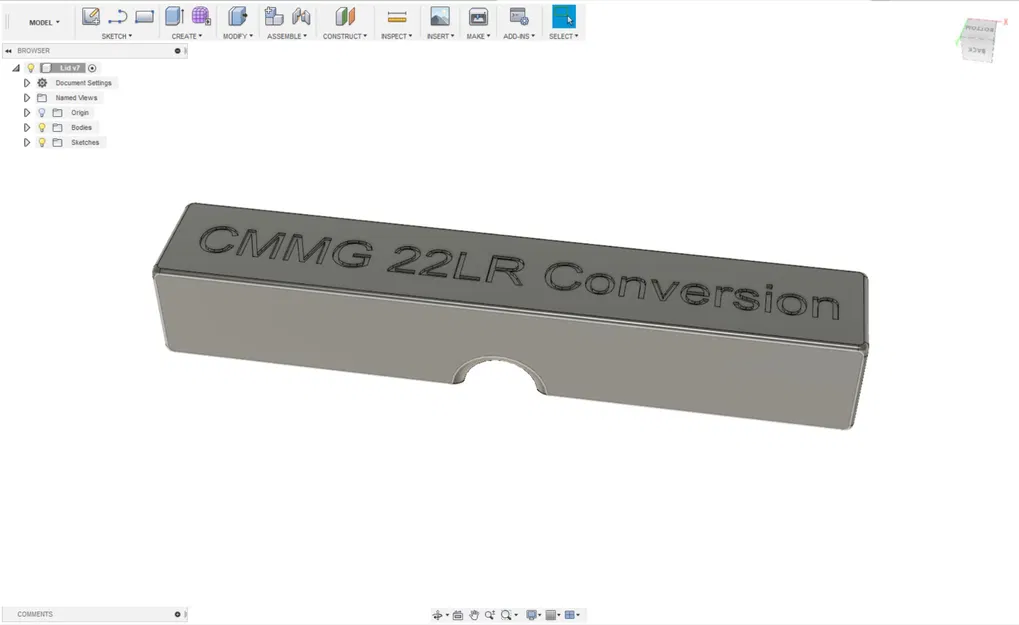The image size is (1019, 625).
Task: Open the Display Settings dropdown
Action: click(x=533, y=614)
